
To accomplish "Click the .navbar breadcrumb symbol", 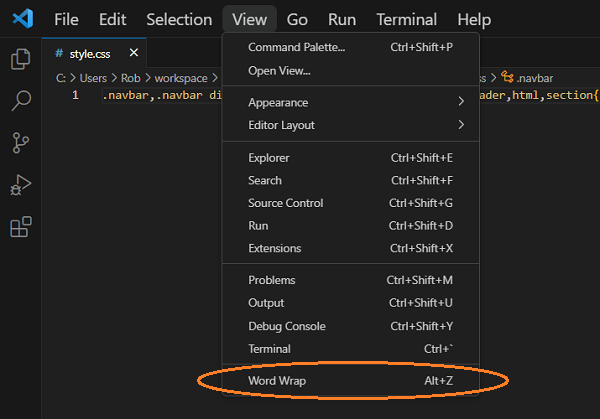I will [535, 78].
